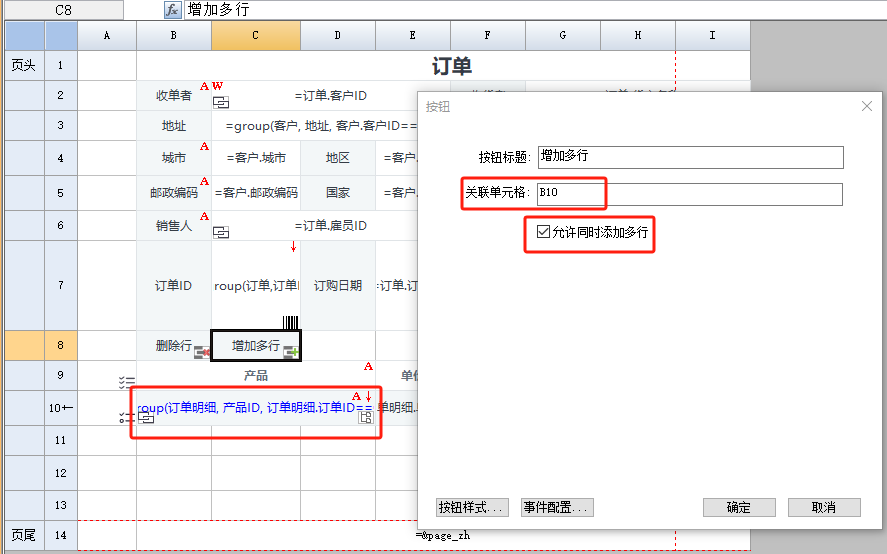This screenshot has height=554, width=887.
Task: Cancel the dialog with 取消
Action: pos(824,507)
